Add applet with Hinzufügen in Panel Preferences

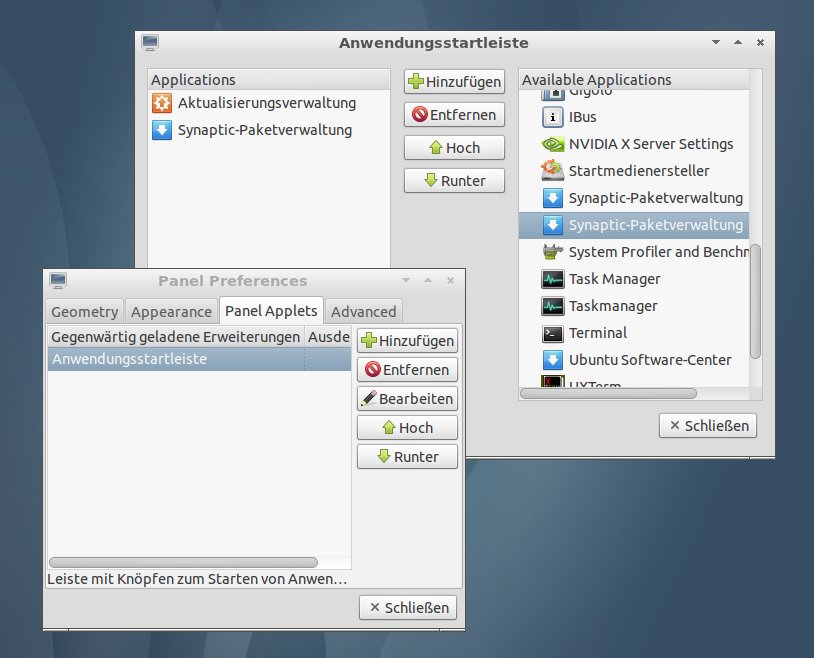(x=408, y=341)
